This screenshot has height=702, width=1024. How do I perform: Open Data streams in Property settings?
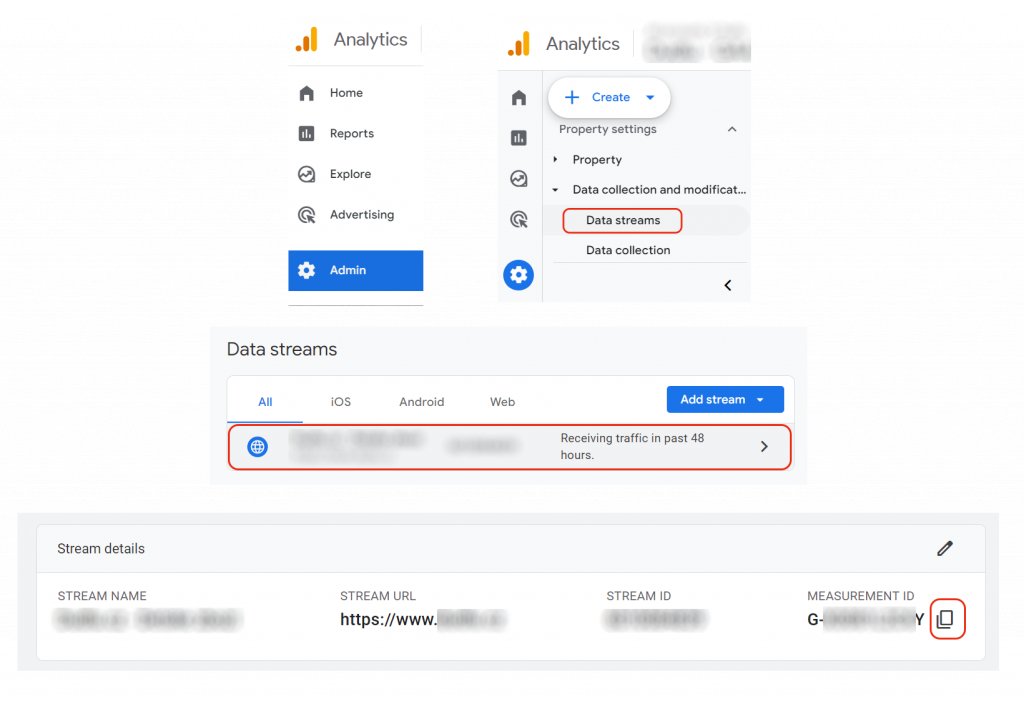point(622,220)
